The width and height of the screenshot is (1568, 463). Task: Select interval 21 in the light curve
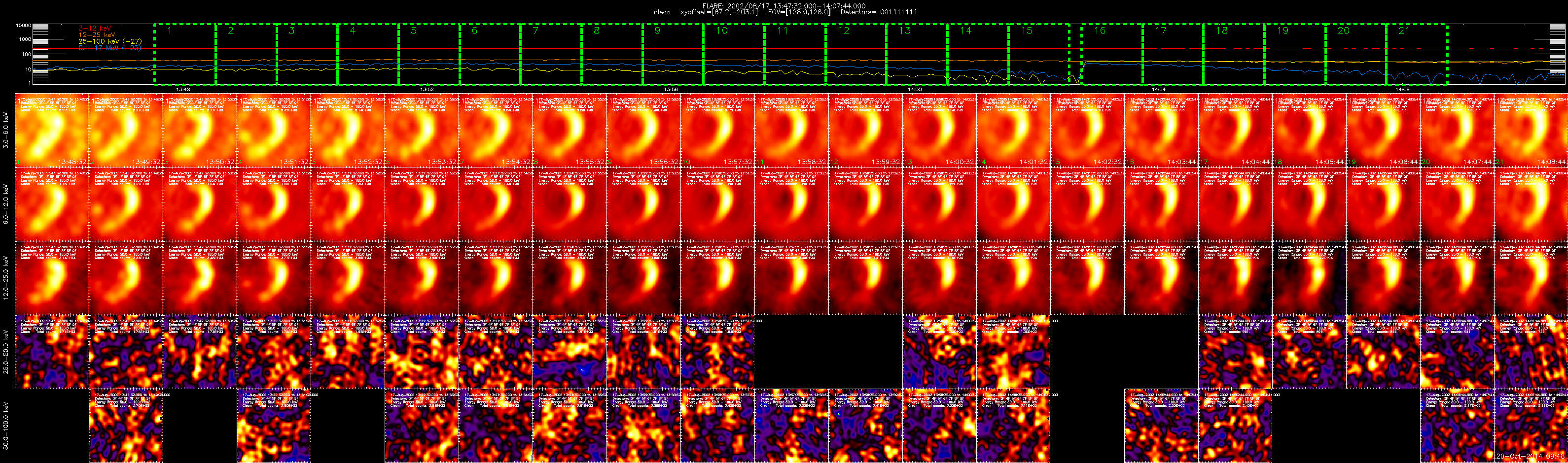click(1417, 54)
